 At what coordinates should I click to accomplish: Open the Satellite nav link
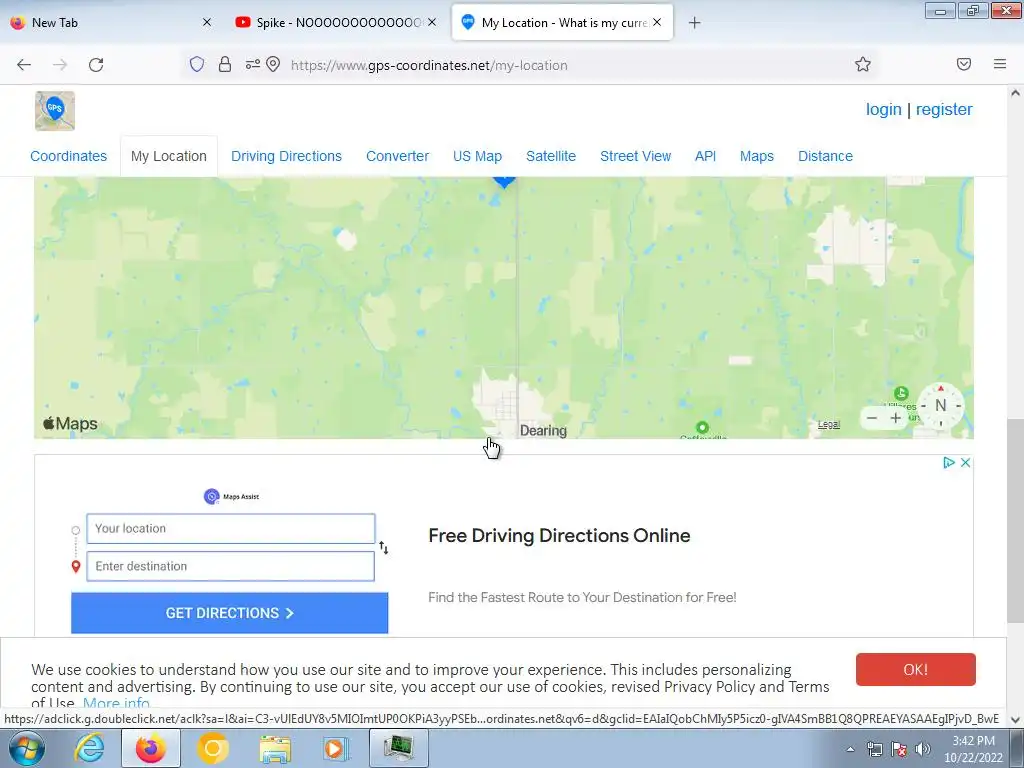[551, 156]
